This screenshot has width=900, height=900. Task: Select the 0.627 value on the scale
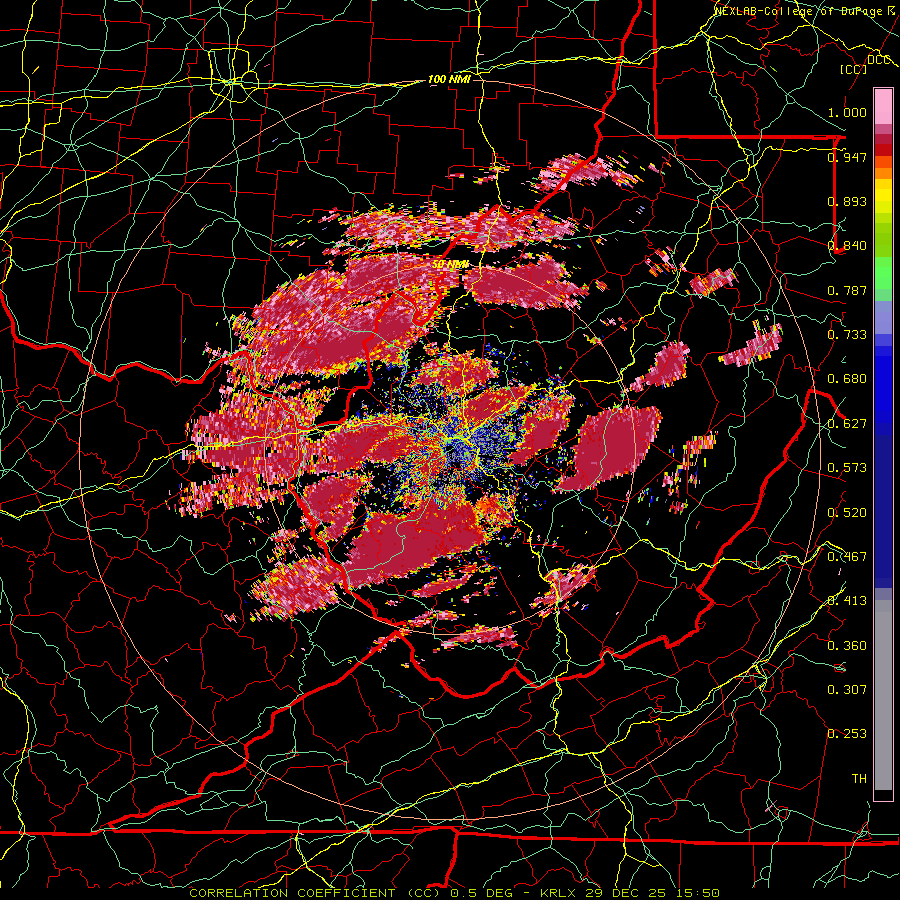coord(847,424)
